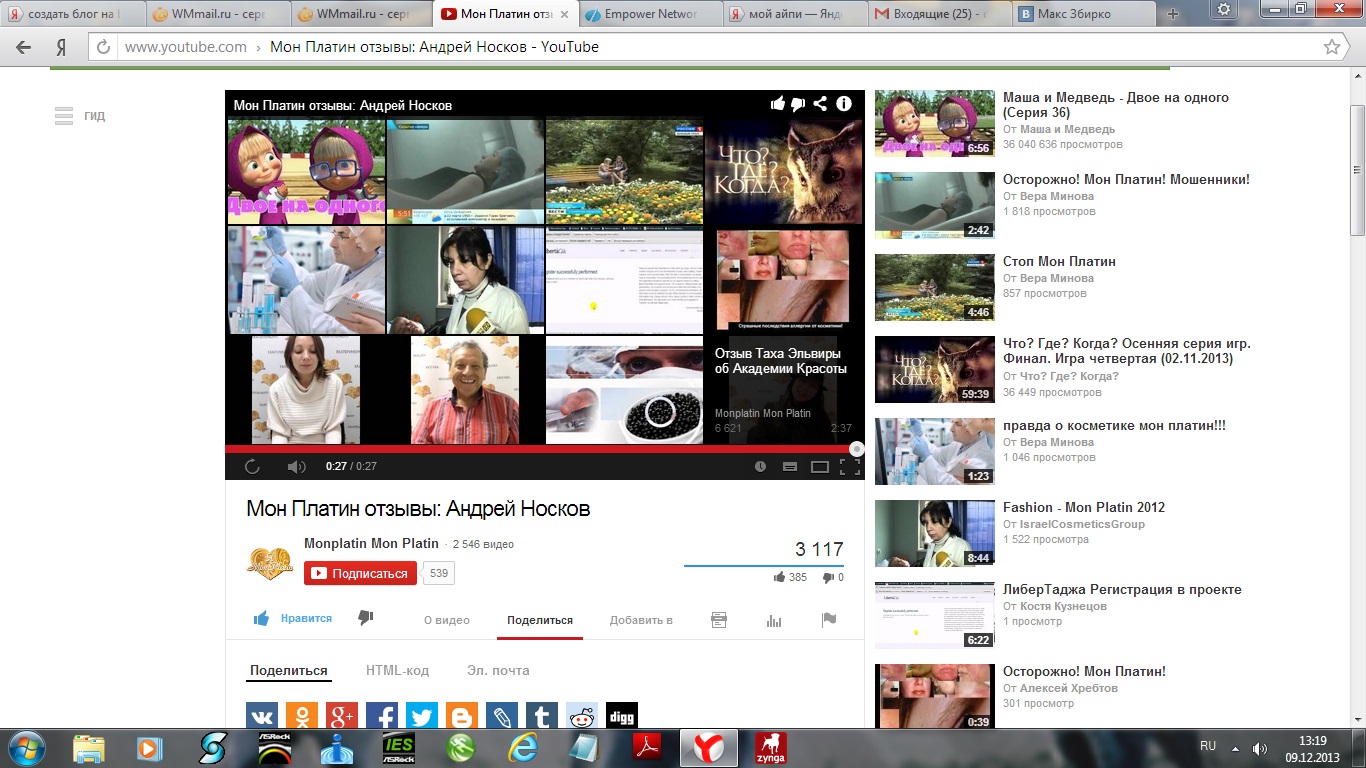Reload the page from address bar
Viewport: 1366px width, 768px height.
point(103,47)
